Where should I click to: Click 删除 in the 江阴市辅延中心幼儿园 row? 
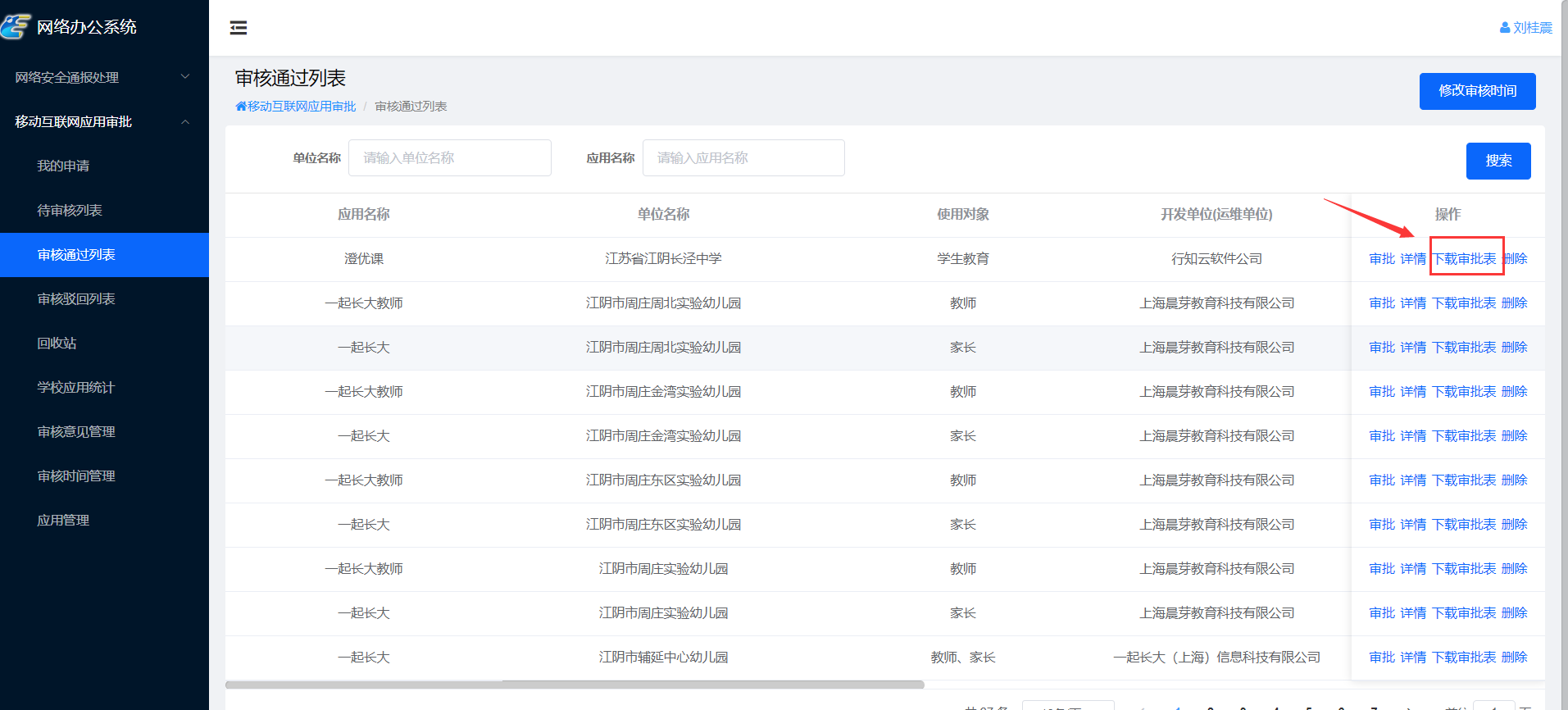coord(1514,658)
